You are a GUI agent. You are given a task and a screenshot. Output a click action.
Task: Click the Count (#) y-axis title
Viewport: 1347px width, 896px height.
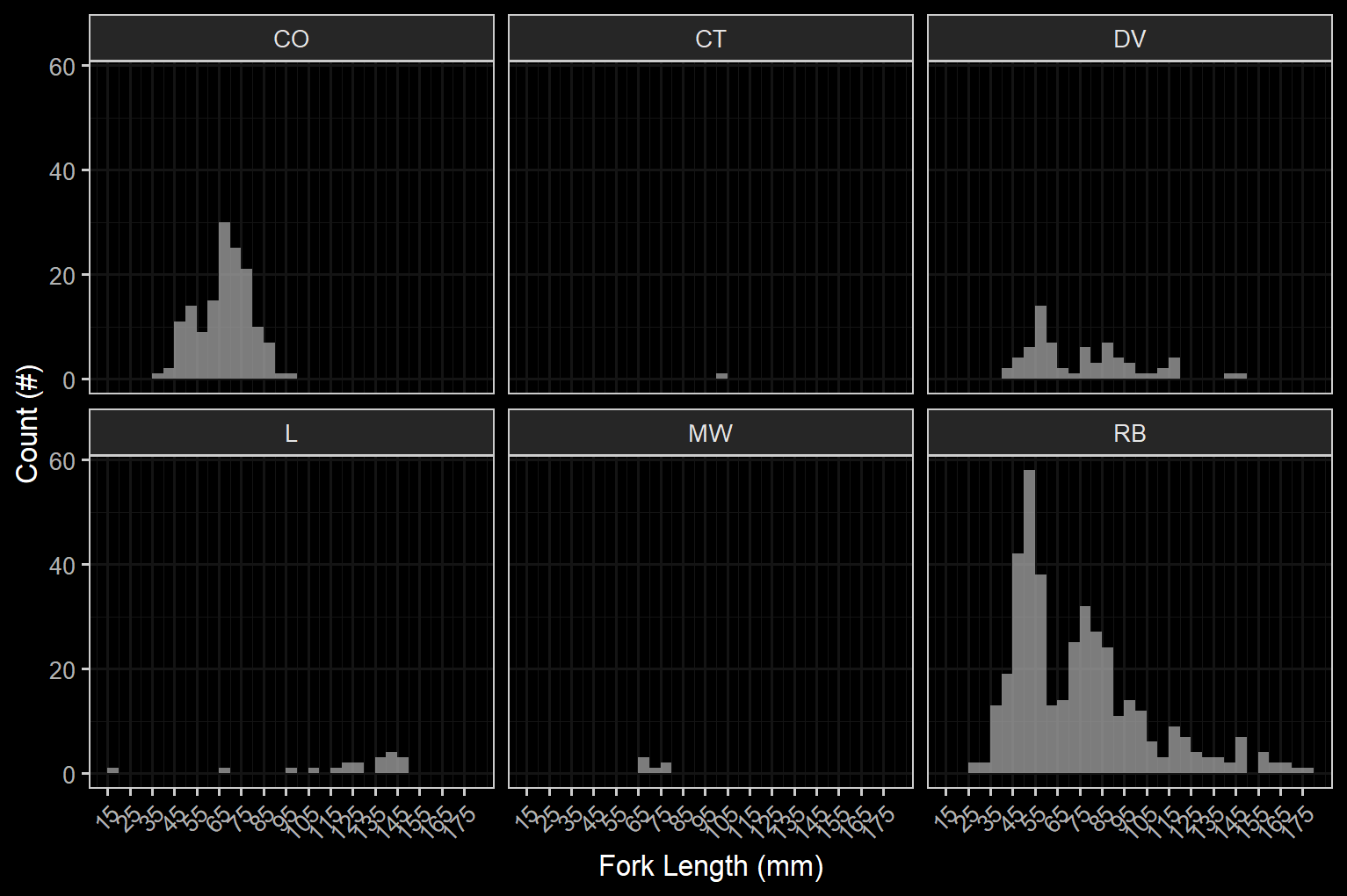tap(27, 426)
